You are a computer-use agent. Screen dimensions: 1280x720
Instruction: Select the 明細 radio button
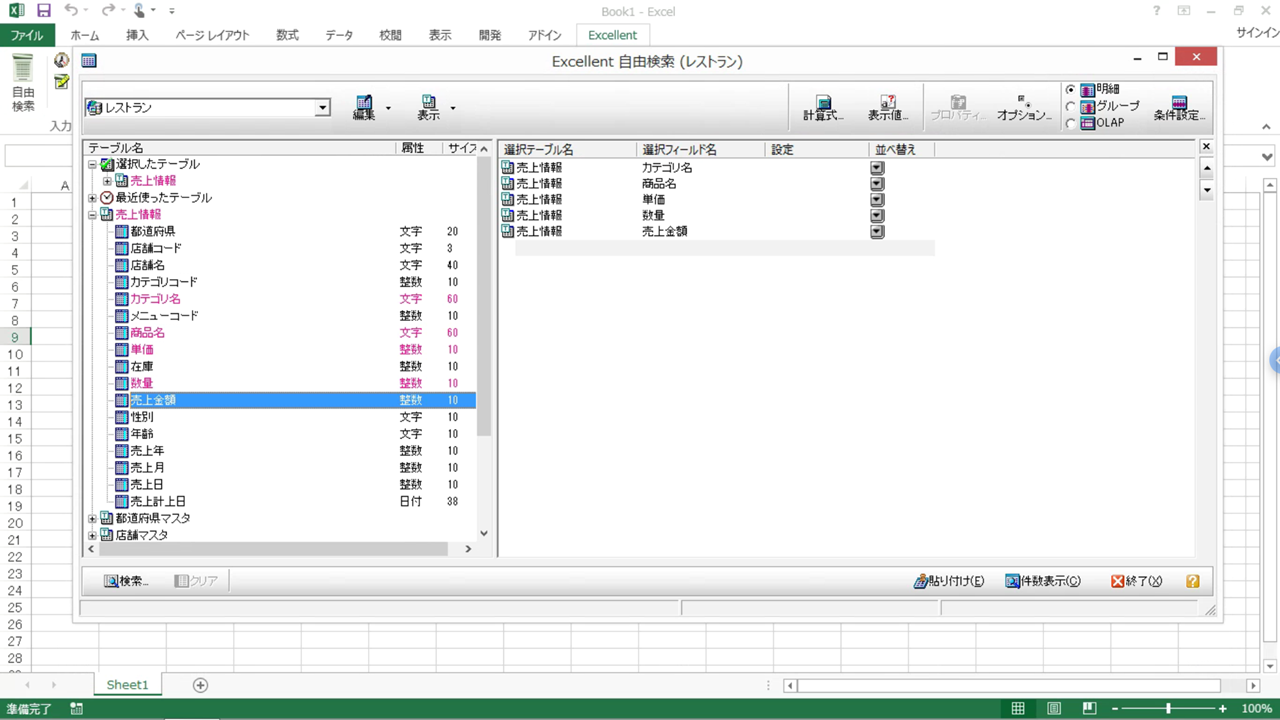pos(1071,89)
